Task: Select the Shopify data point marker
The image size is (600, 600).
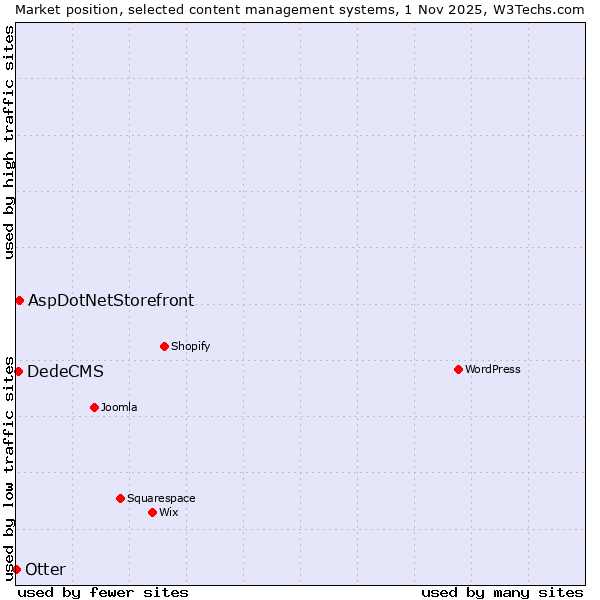Action: click(164, 346)
